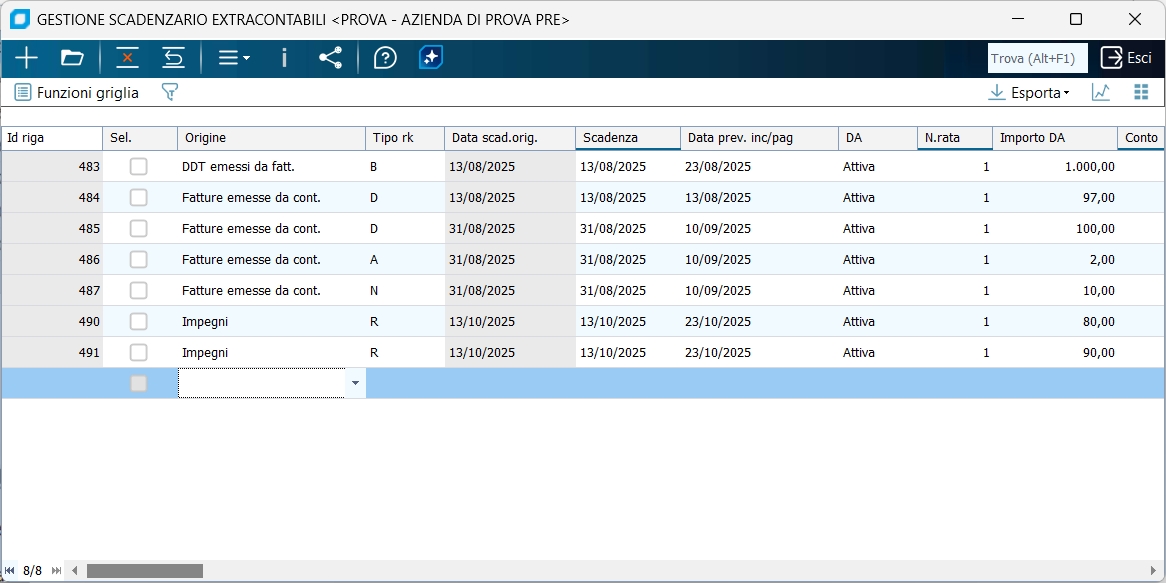Click the Scadenza column header
The image size is (1166, 583).
(627, 138)
